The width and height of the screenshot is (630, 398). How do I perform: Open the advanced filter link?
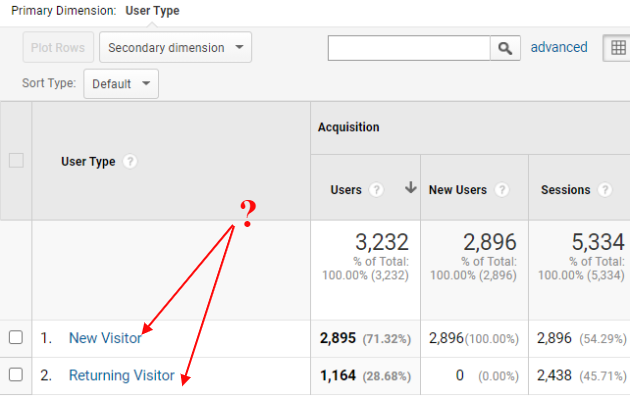coord(559,47)
